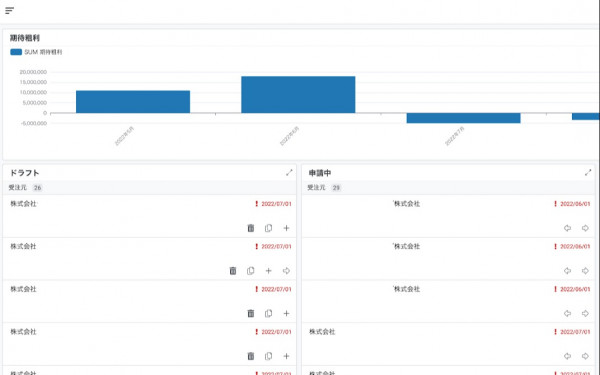Click the 期待粗利 chart title
This screenshot has width=600, height=375.
pyautogui.click(x=25, y=38)
